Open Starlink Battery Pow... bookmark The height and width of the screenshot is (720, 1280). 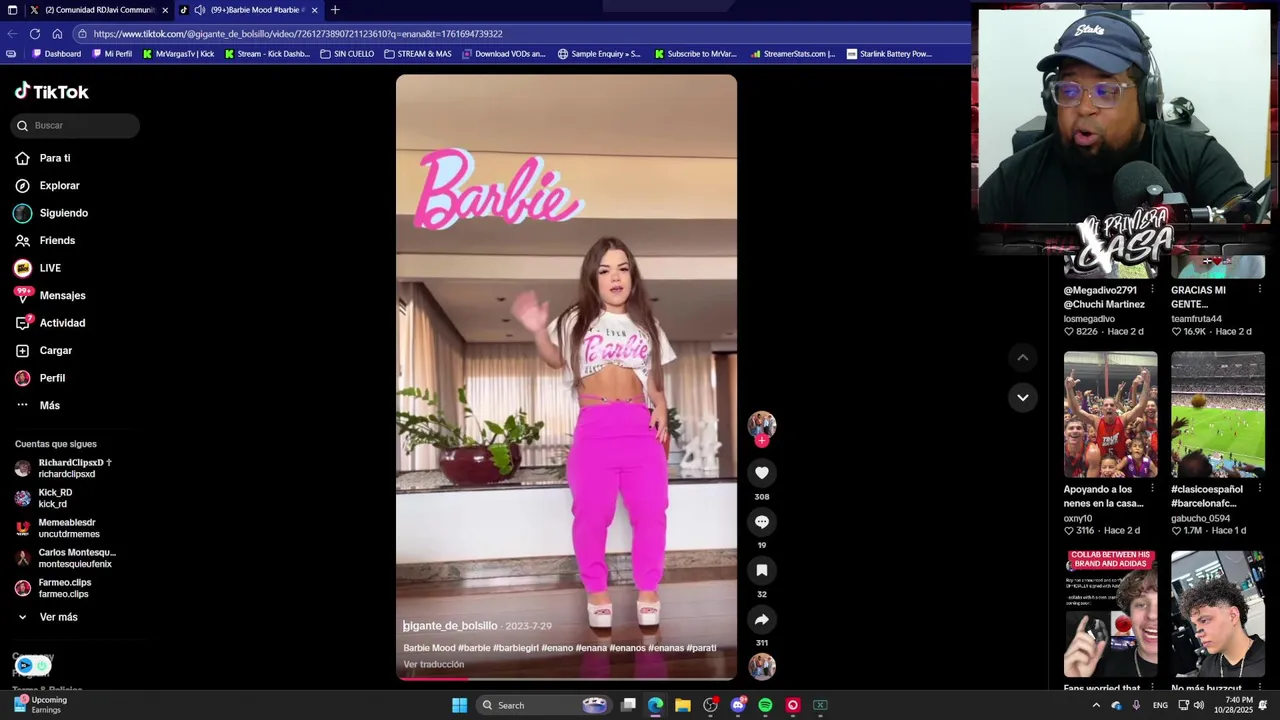889,54
